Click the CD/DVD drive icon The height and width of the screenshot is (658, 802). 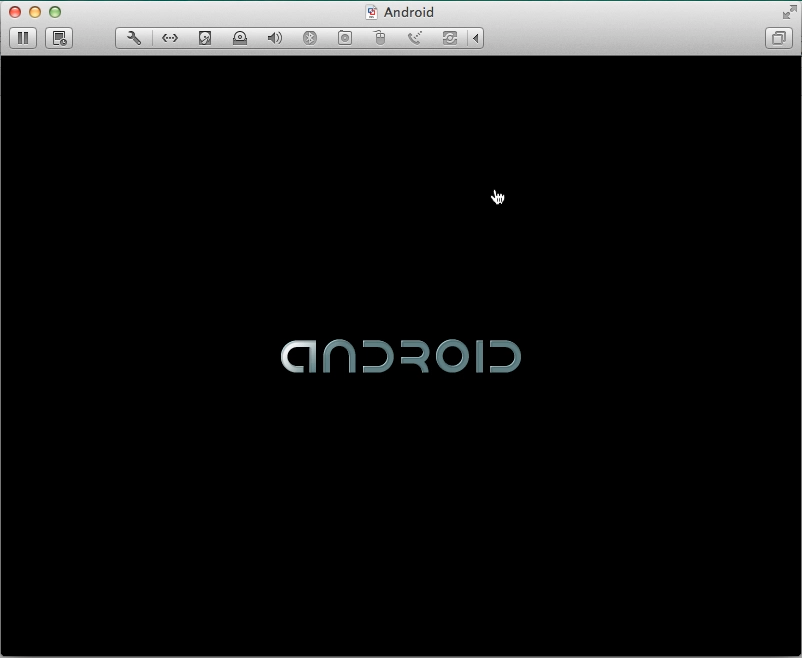click(240, 38)
